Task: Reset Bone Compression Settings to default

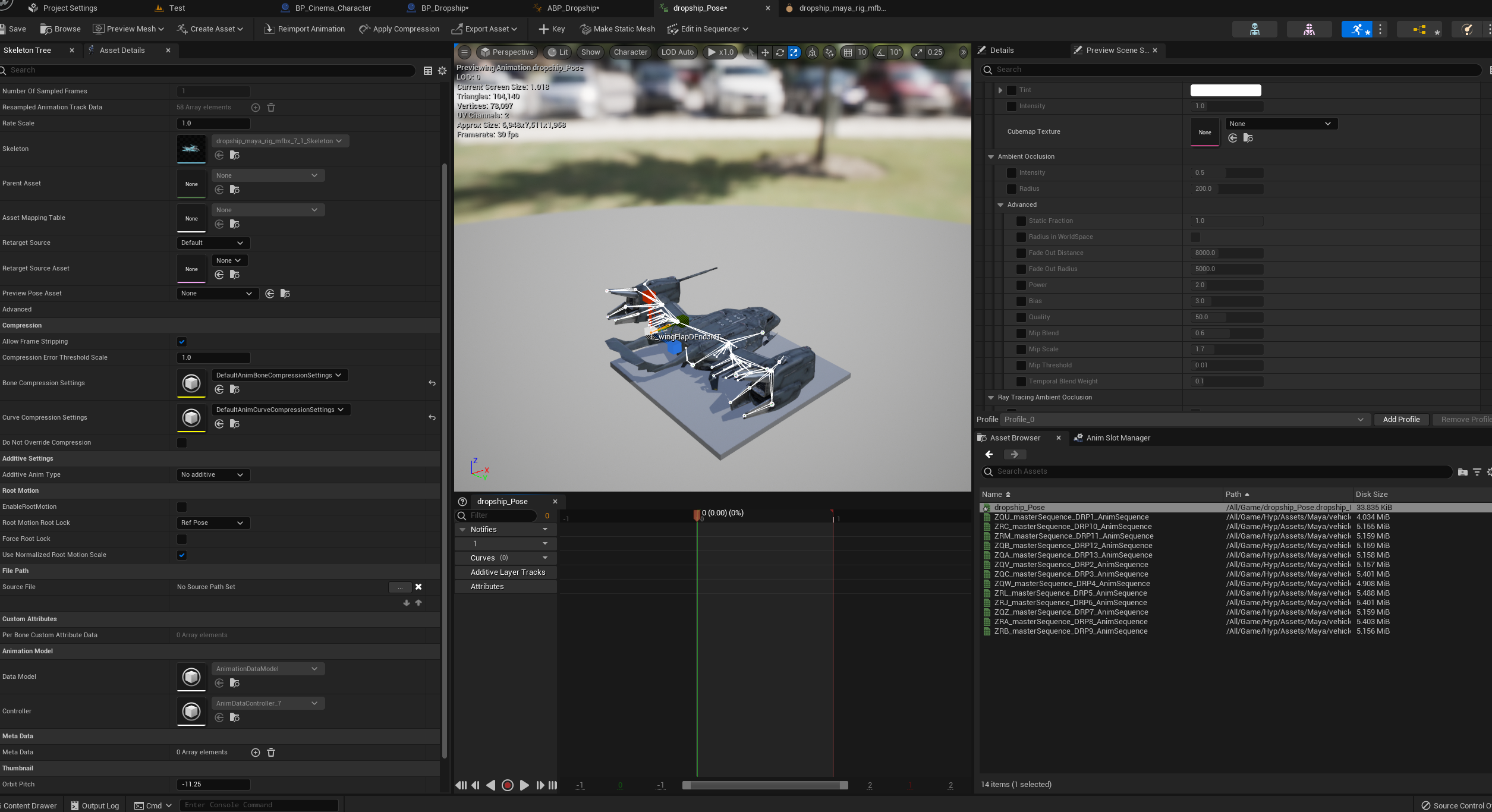Action: pos(432,383)
